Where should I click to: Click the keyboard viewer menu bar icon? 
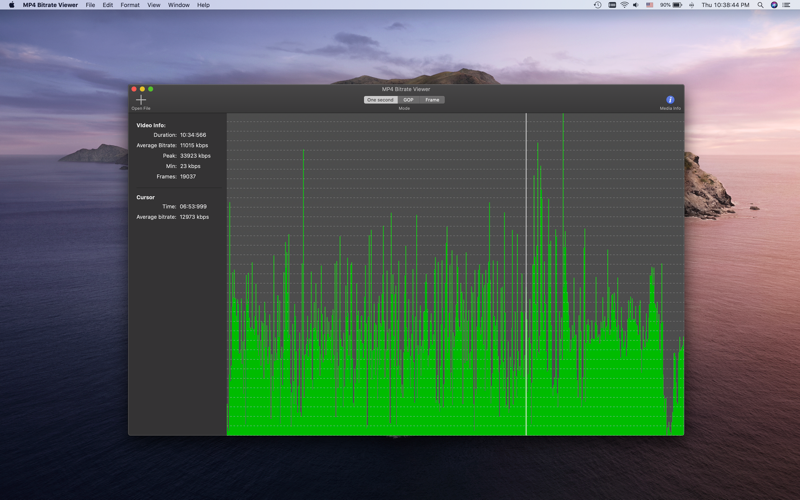pyautogui.click(x=612, y=5)
